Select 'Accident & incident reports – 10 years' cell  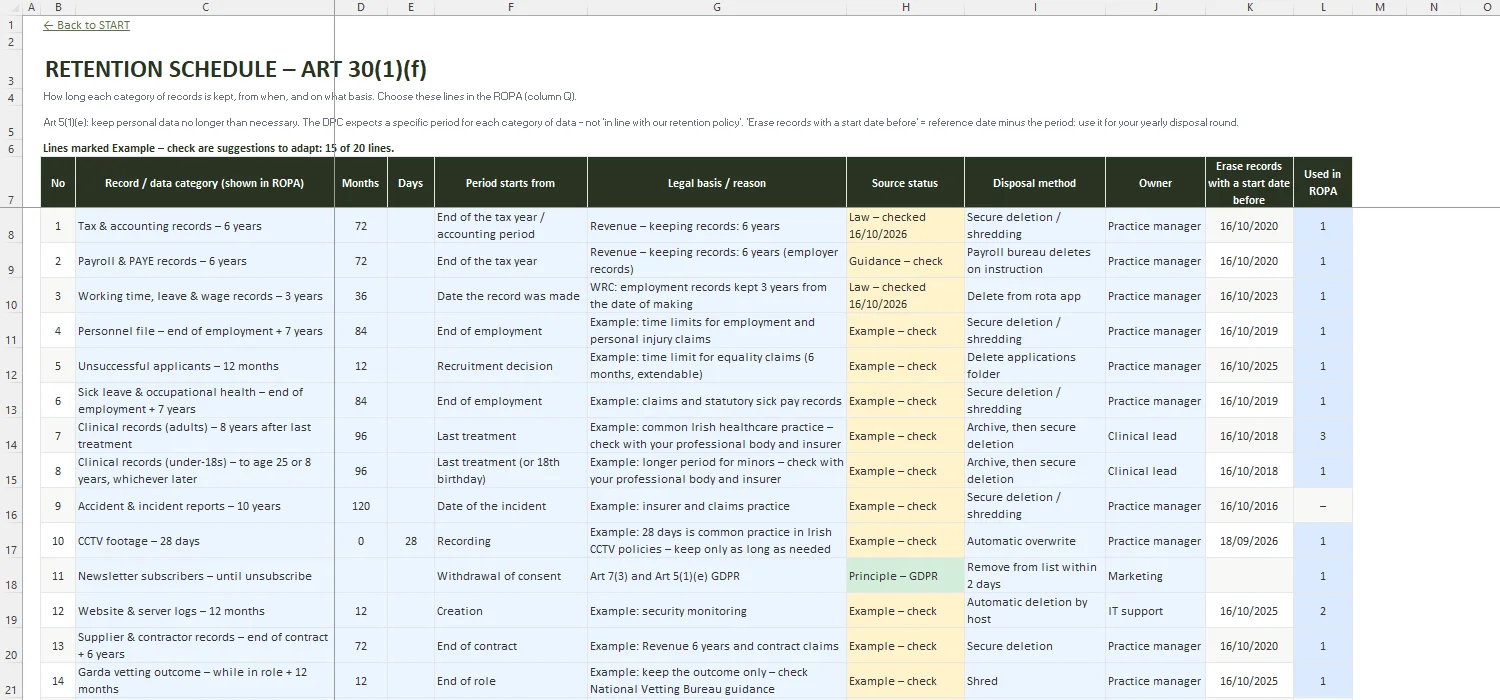pyautogui.click(x=205, y=506)
